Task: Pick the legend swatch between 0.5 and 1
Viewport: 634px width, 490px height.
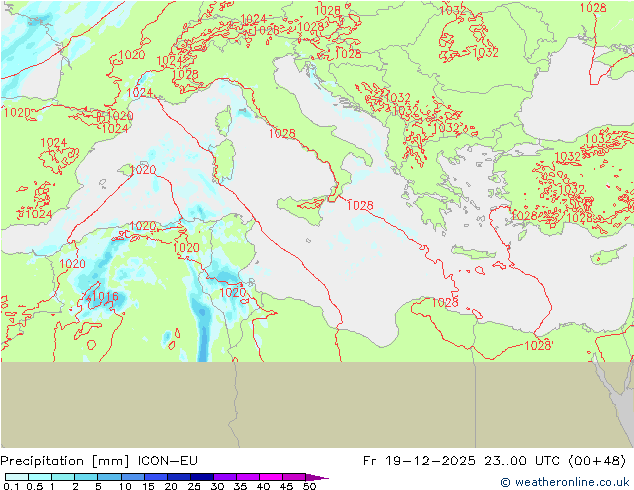Action: pyautogui.click(x=40, y=477)
